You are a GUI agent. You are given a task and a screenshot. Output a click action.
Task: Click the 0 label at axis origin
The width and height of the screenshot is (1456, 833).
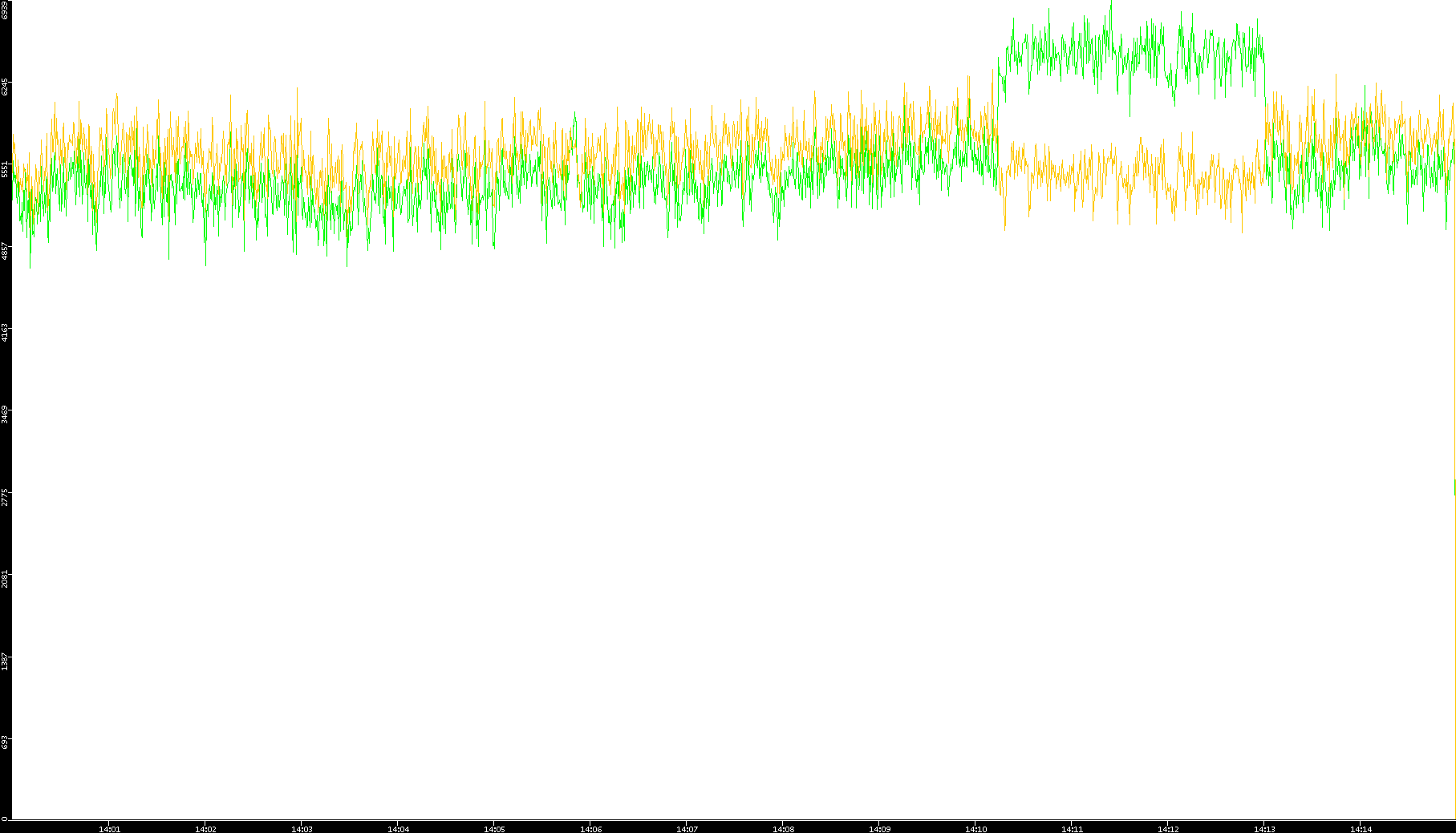4,819
